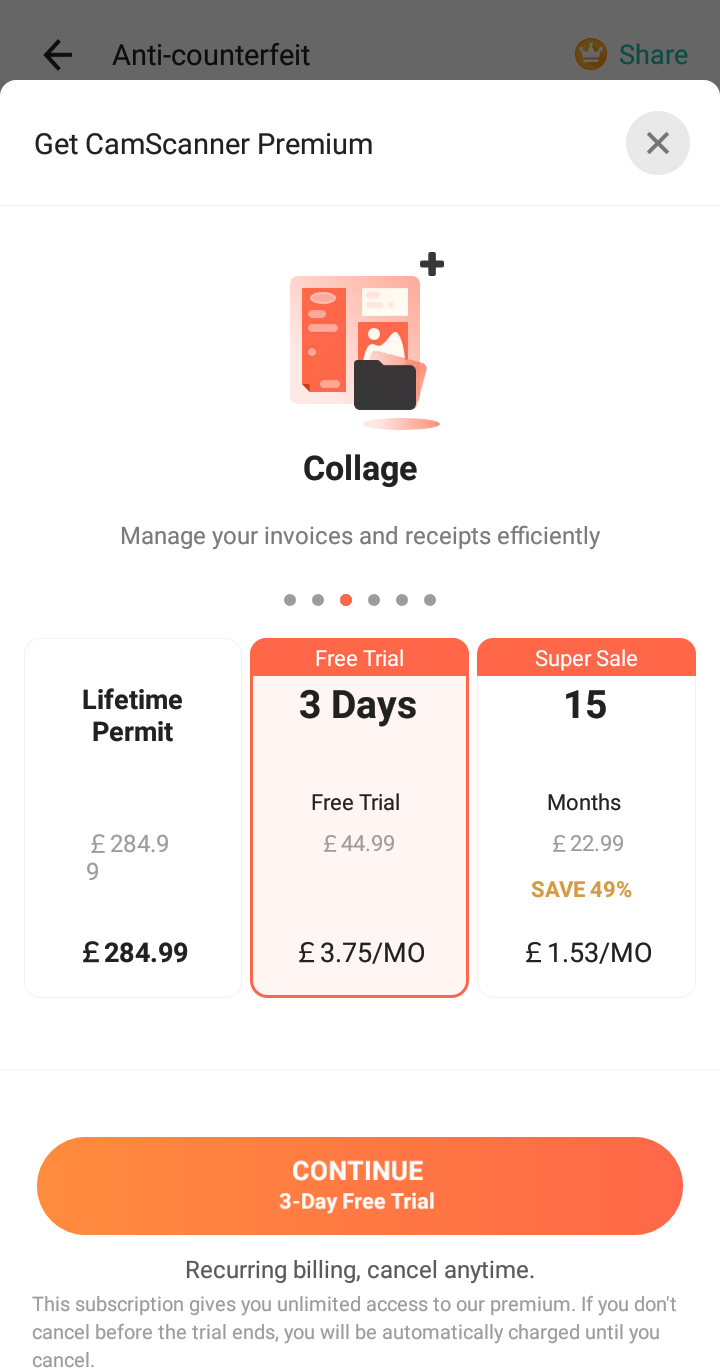Image resolution: width=720 pixels, height=1368 pixels.
Task: Close the Get CamScanner Premium dialog
Action: click(x=657, y=143)
